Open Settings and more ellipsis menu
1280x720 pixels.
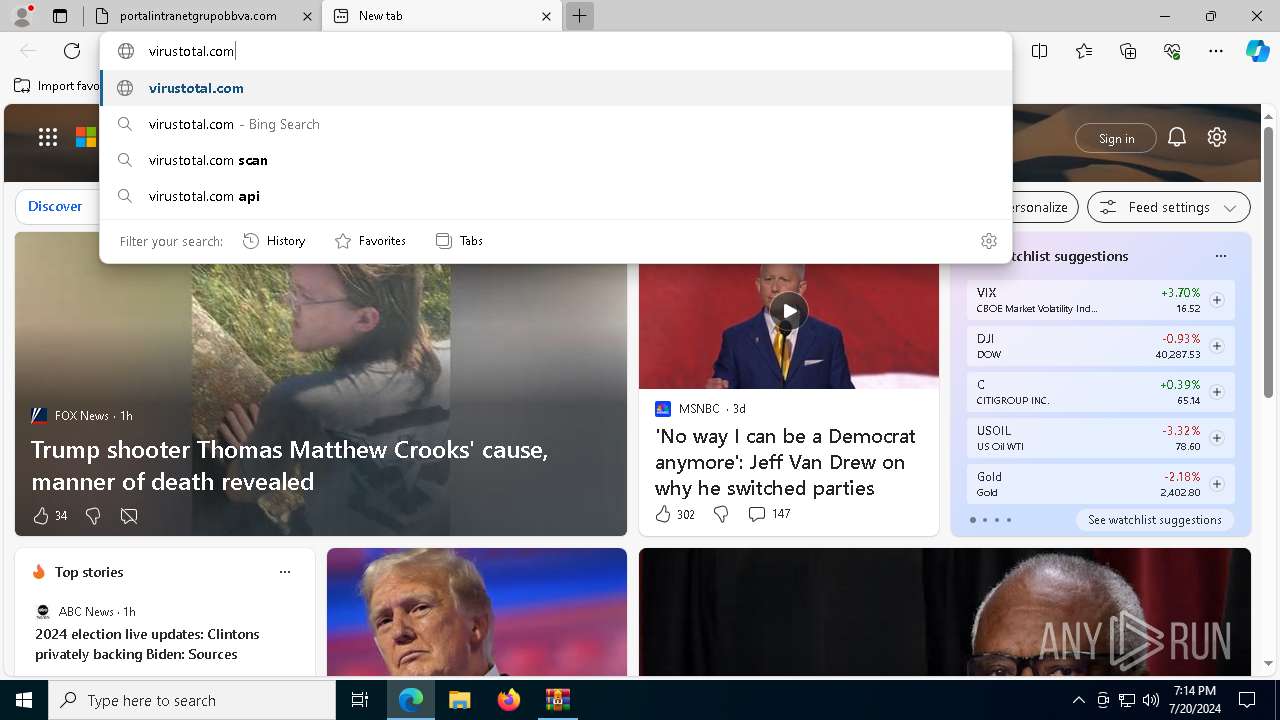pyautogui.click(x=1216, y=51)
